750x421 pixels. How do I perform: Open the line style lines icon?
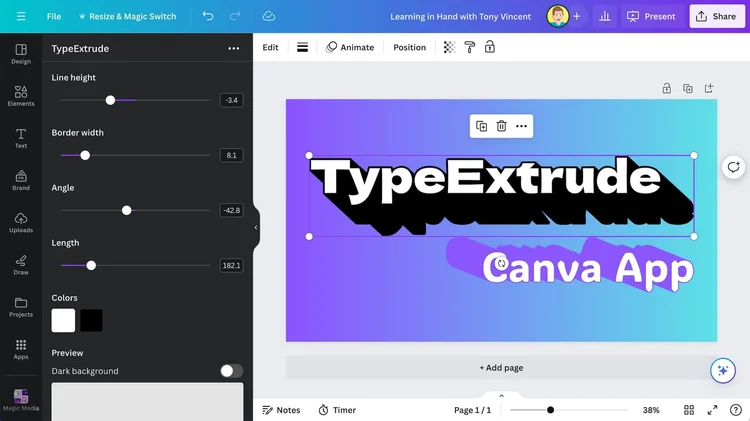(302, 47)
